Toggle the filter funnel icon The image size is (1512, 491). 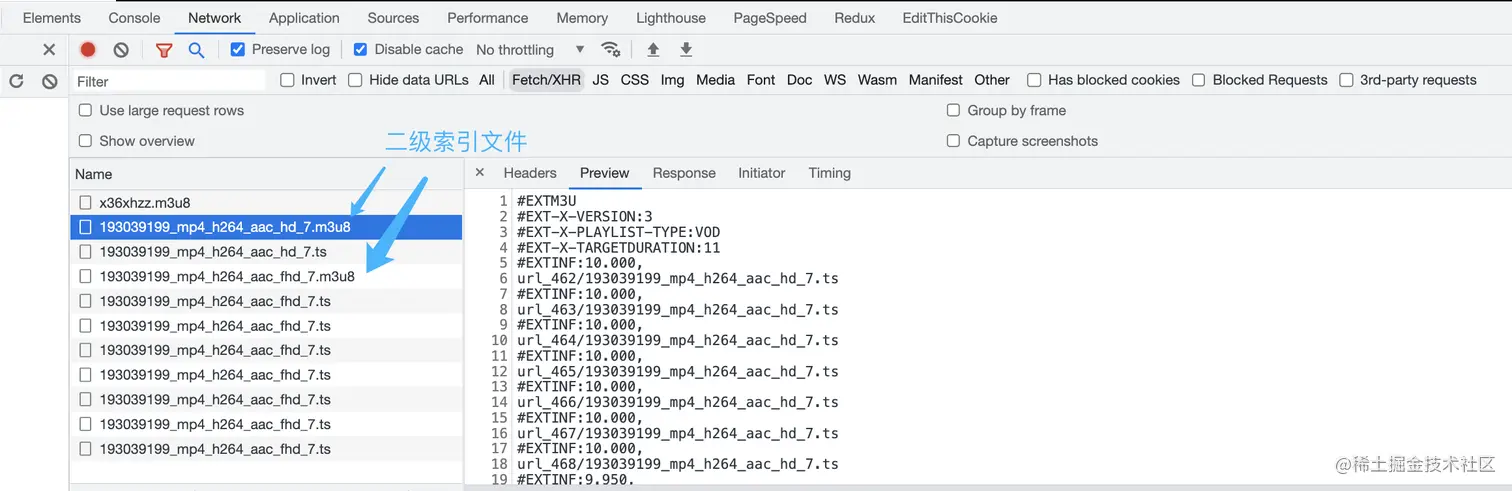[x=164, y=50]
